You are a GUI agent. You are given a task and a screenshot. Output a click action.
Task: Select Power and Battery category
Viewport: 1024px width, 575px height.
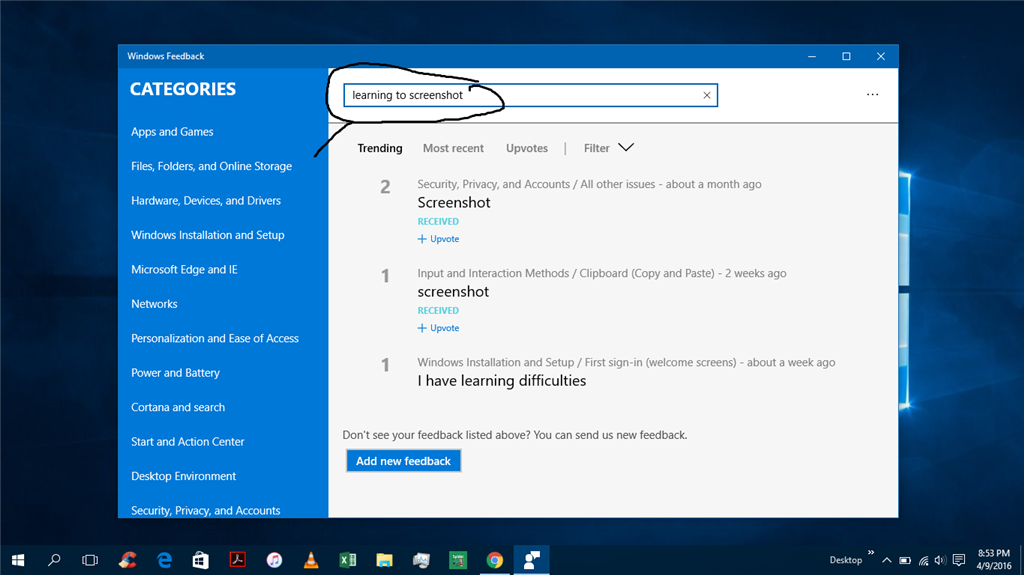point(175,373)
